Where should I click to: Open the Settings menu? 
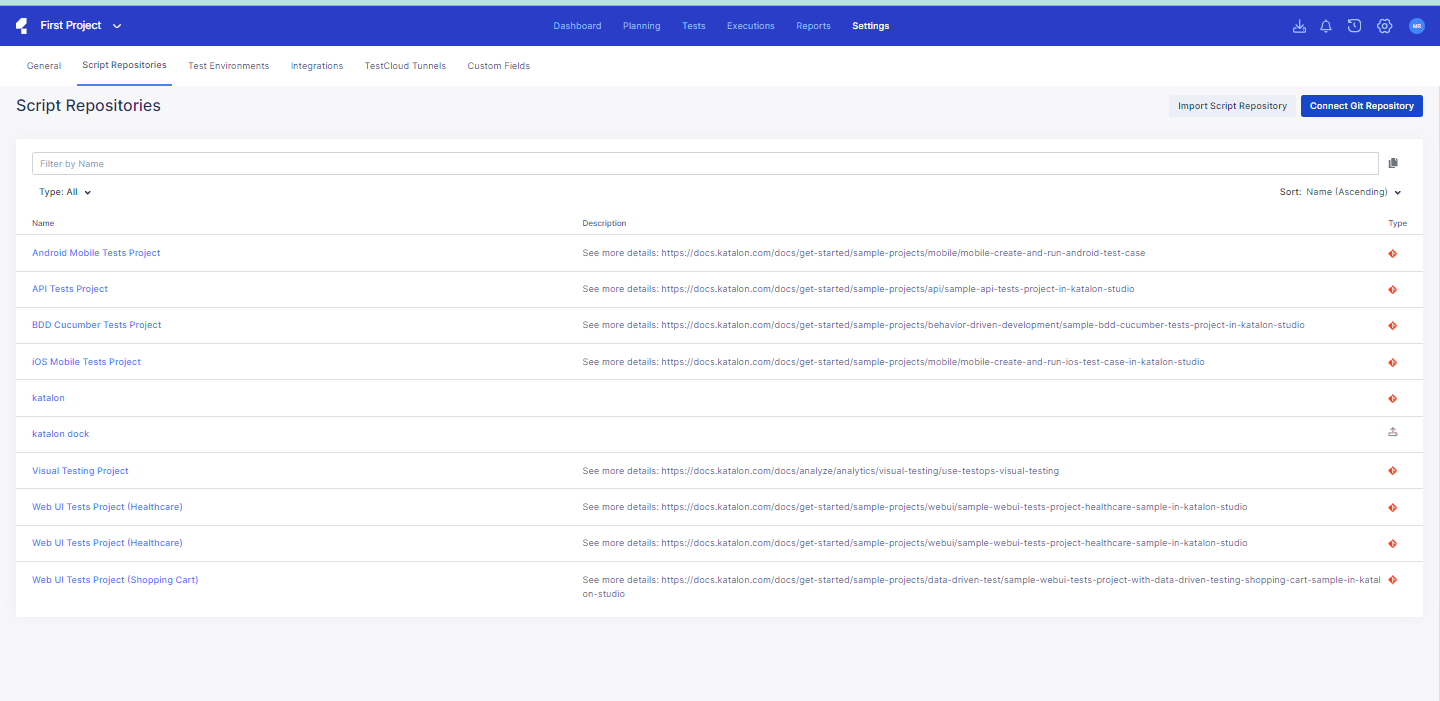[870, 26]
